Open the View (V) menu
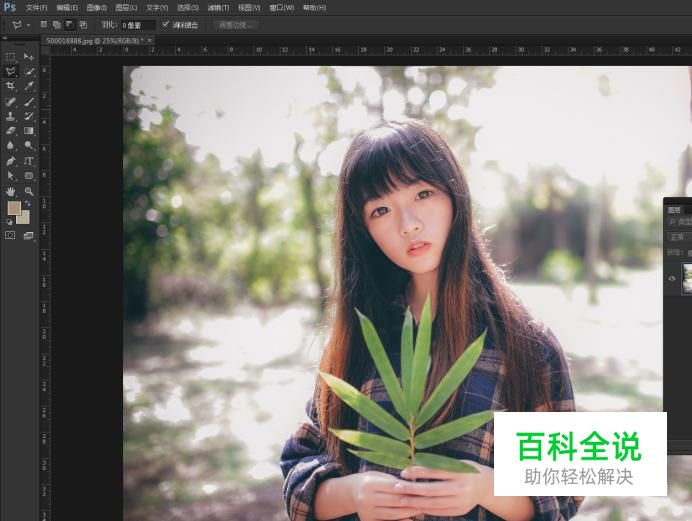Image resolution: width=692 pixels, height=521 pixels. pyautogui.click(x=249, y=8)
